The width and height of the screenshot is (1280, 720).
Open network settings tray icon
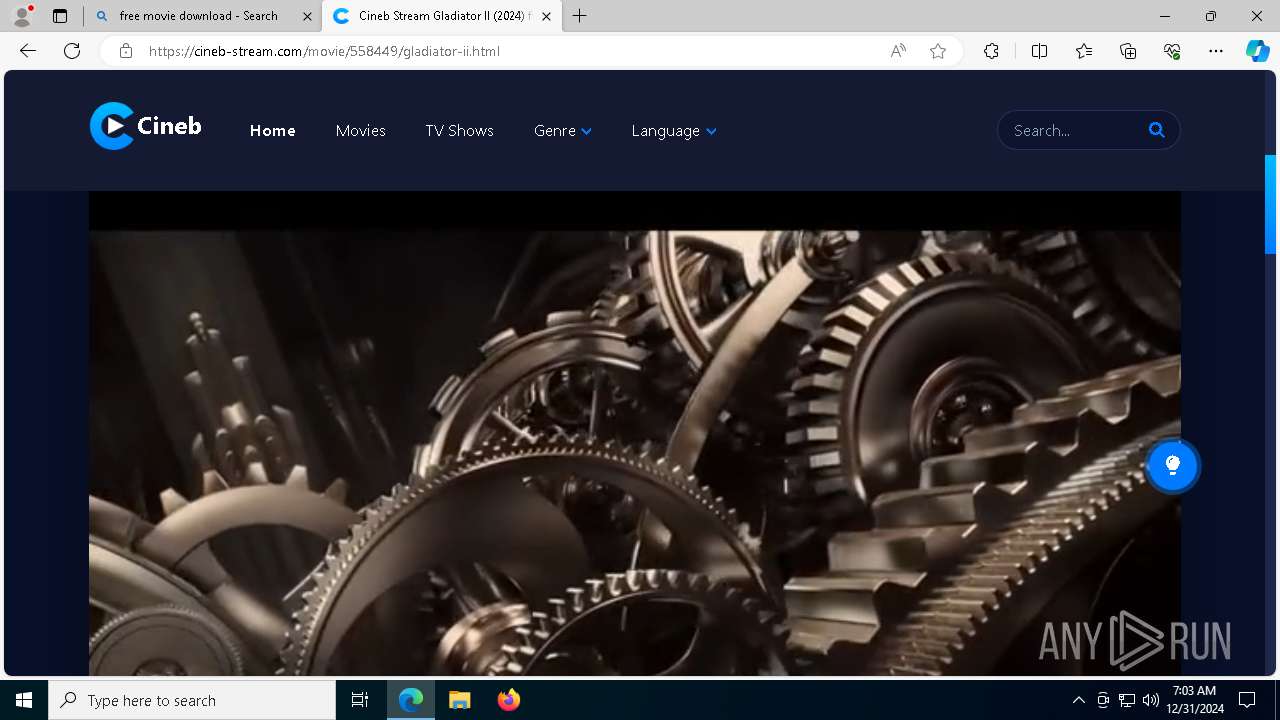tap(1127, 700)
